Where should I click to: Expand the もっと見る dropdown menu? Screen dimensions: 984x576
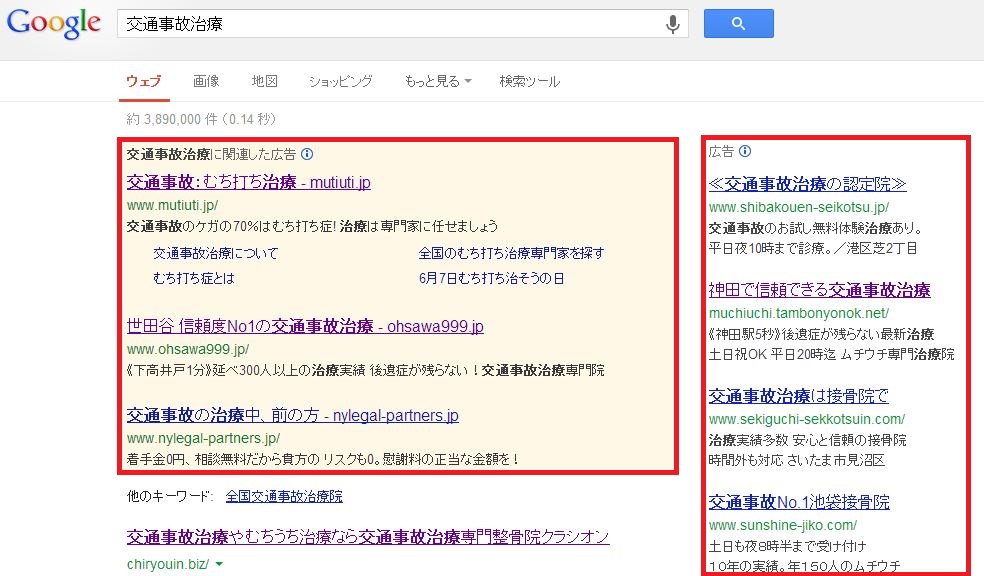point(438,82)
